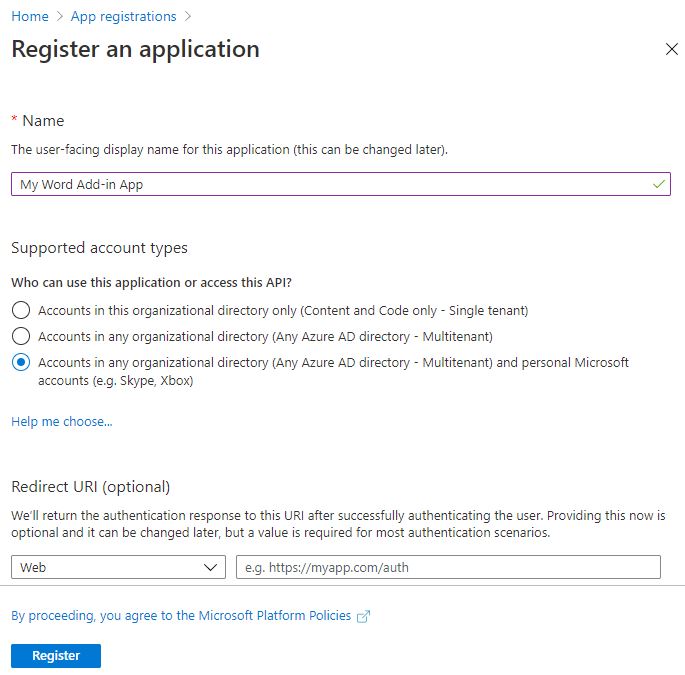Click the chevron arrow in the Web dropdown

point(211,567)
